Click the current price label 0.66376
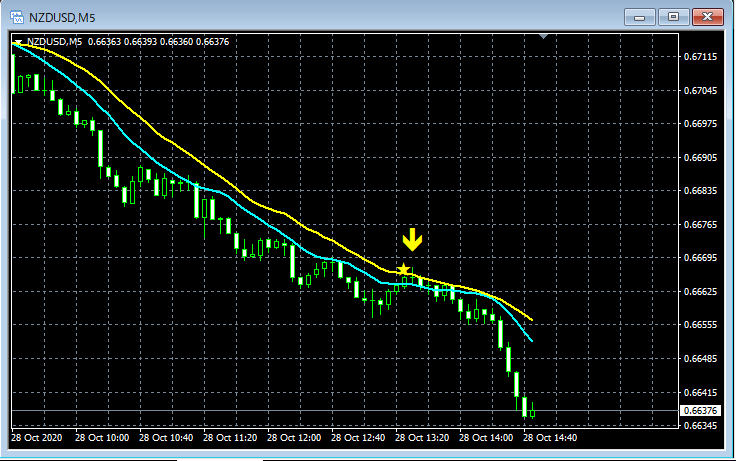This screenshot has width=736, height=461. point(700,411)
